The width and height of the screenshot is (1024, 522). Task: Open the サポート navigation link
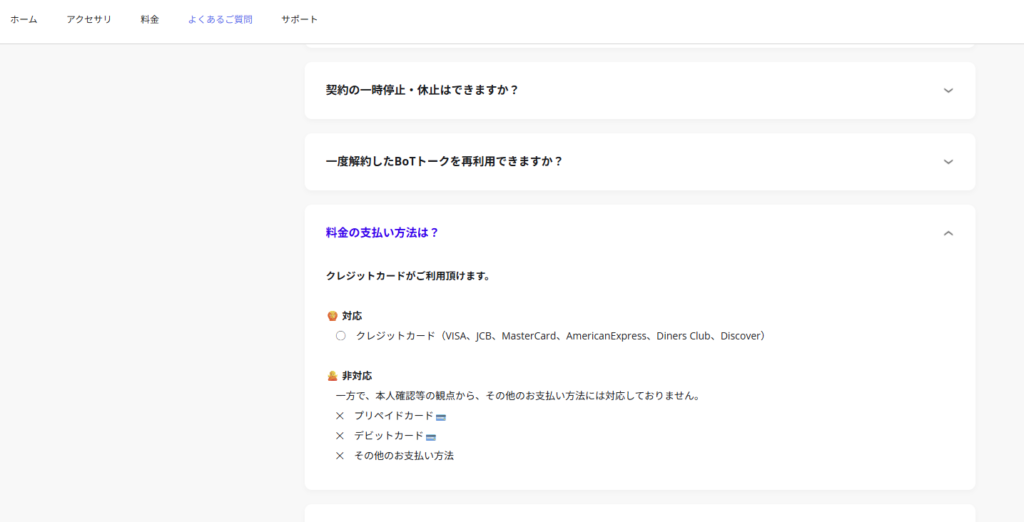299,20
